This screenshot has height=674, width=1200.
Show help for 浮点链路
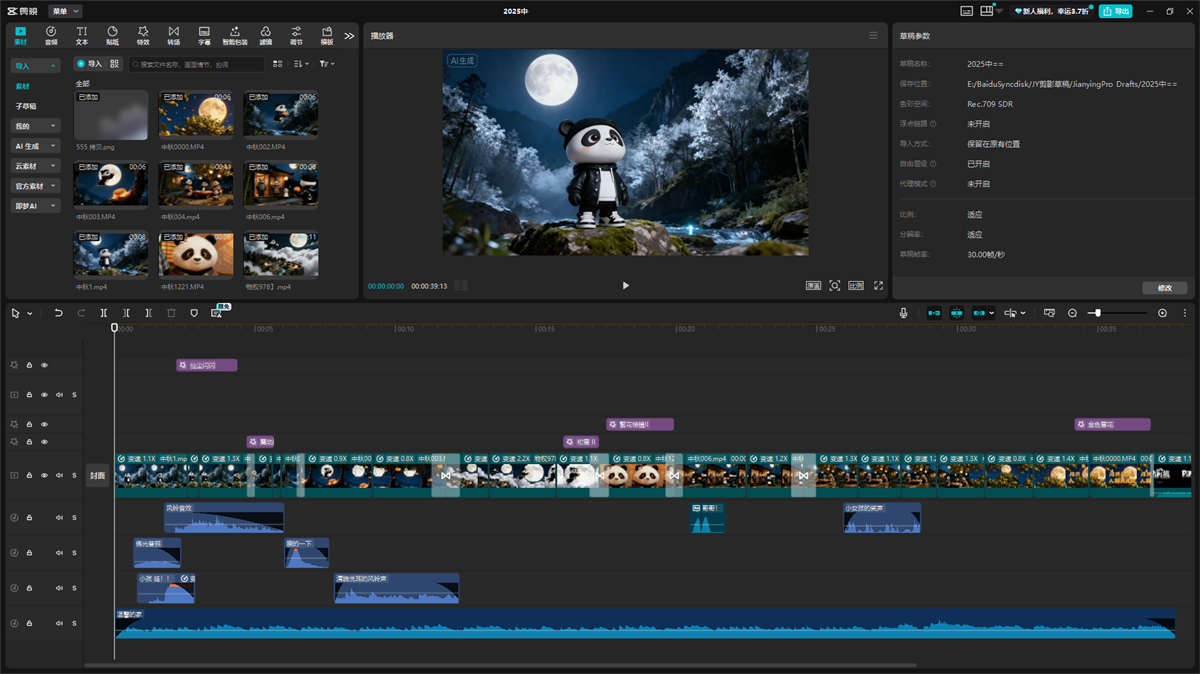click(935, 124)
